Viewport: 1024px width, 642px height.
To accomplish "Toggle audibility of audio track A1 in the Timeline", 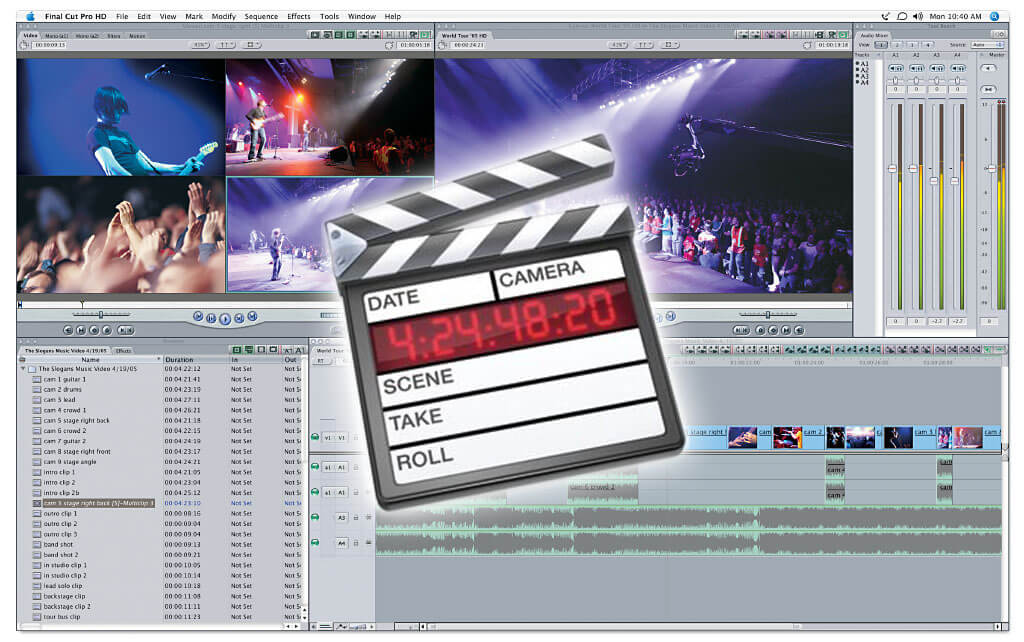I will coord(315,467).
